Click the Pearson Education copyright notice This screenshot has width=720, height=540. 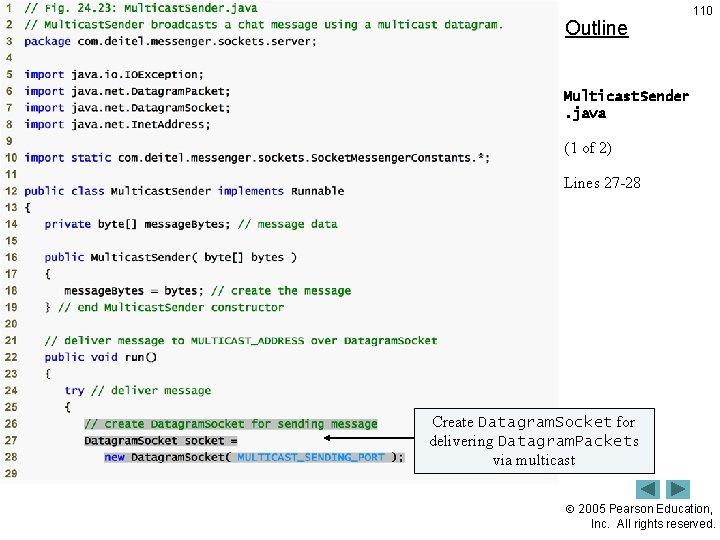click(640, 516)
